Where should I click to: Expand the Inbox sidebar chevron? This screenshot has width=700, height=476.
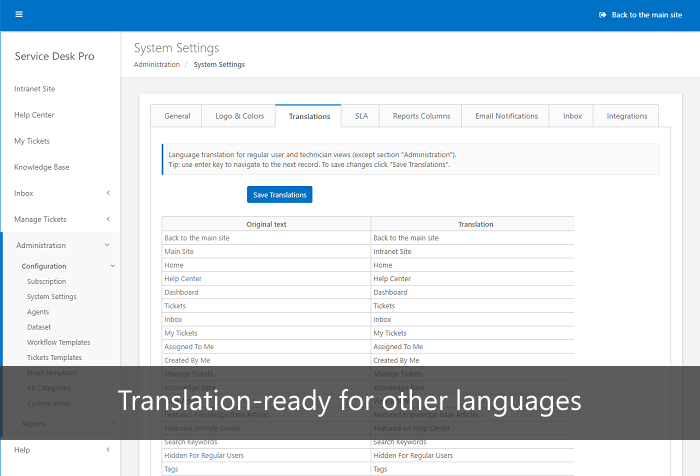pyautogui.click(x=108, y=193)
